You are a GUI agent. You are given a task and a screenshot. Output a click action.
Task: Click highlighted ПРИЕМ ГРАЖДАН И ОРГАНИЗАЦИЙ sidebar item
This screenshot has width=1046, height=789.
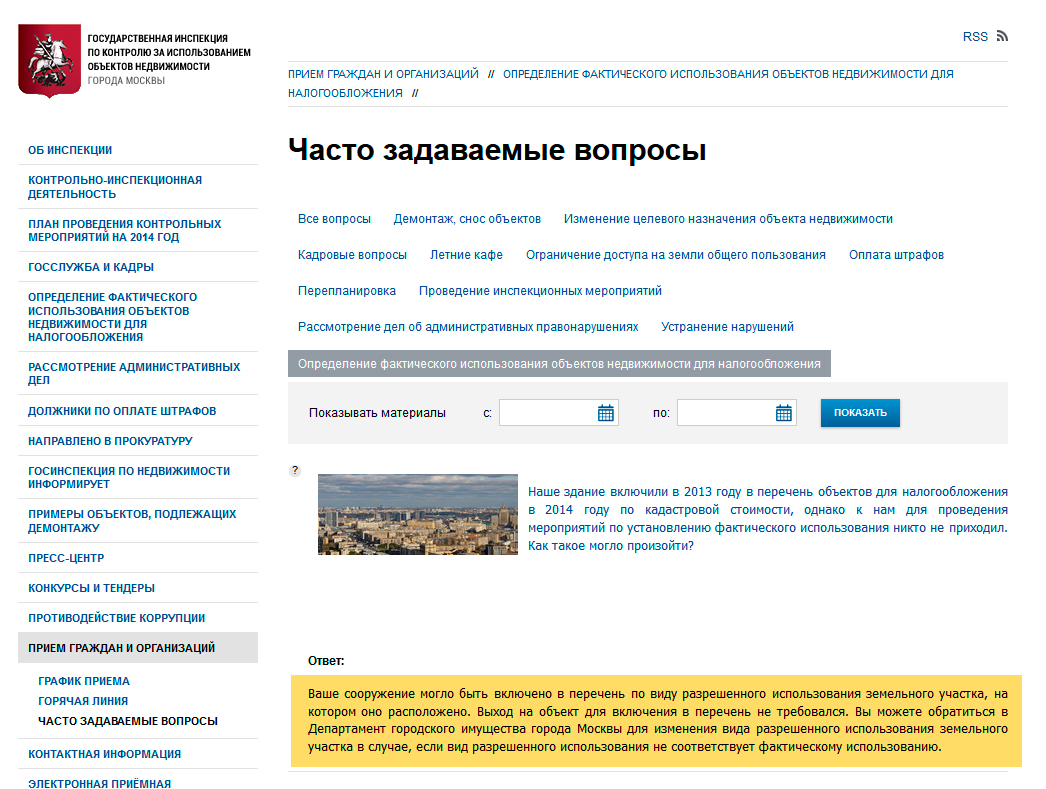[x=138, y=648]
